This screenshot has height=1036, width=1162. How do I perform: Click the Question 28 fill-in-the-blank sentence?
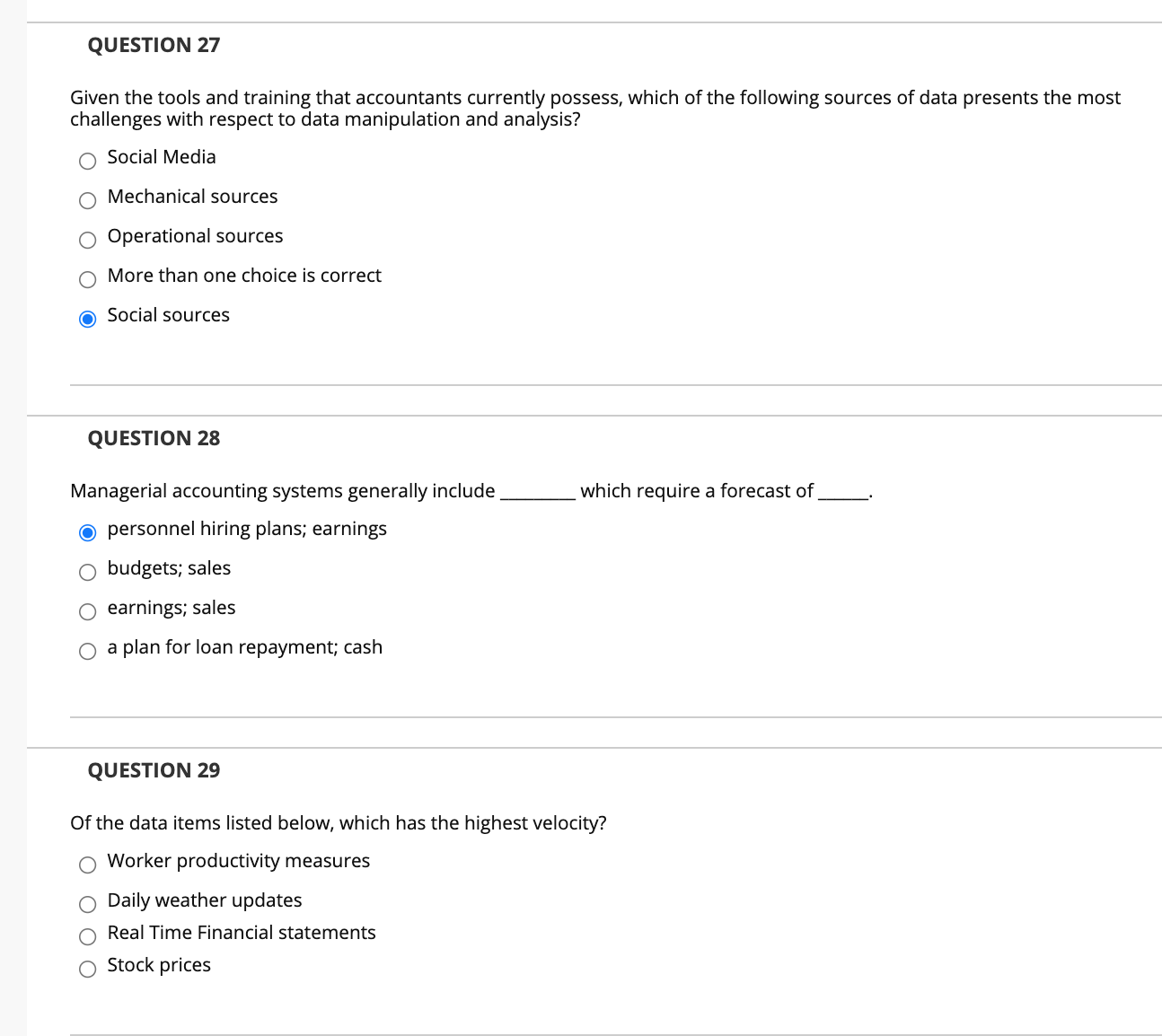[x=471, y=490]
